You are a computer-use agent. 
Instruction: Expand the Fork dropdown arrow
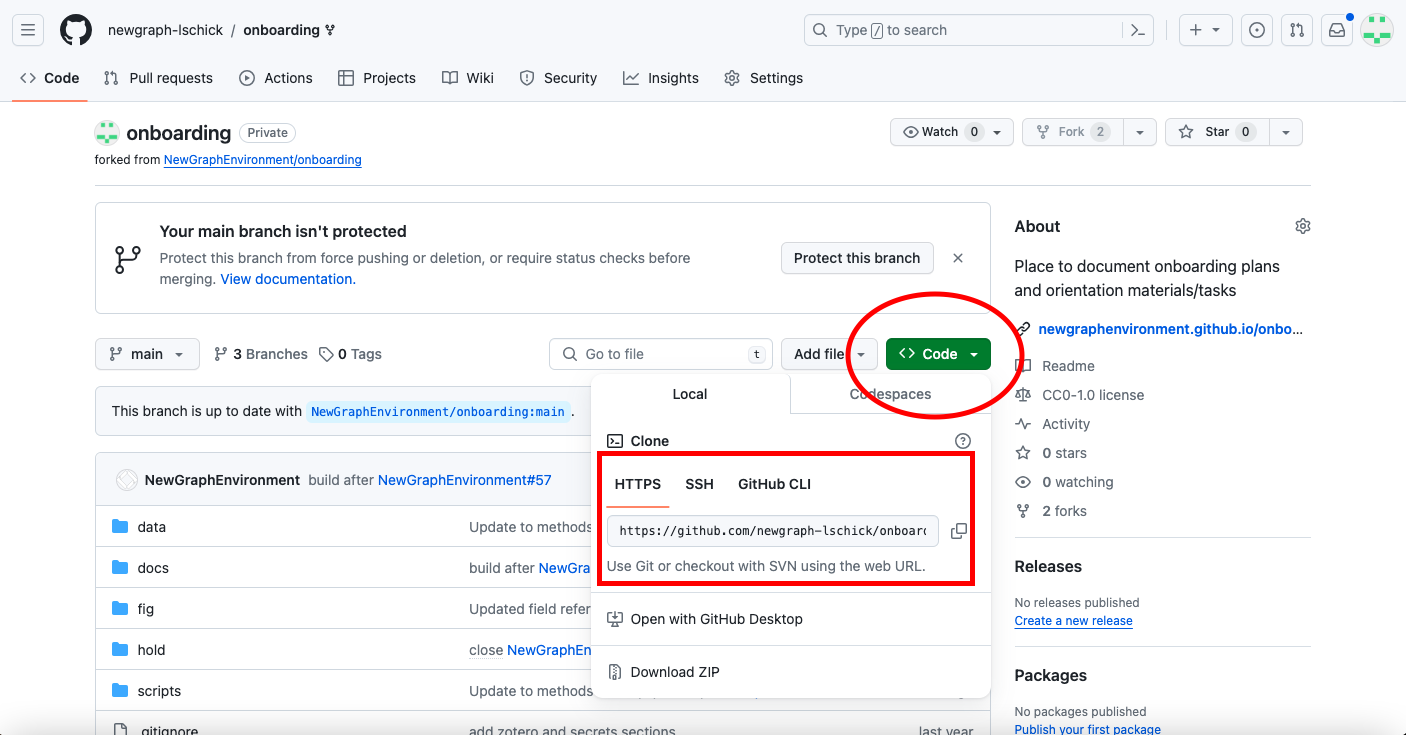pos(1140,132)
